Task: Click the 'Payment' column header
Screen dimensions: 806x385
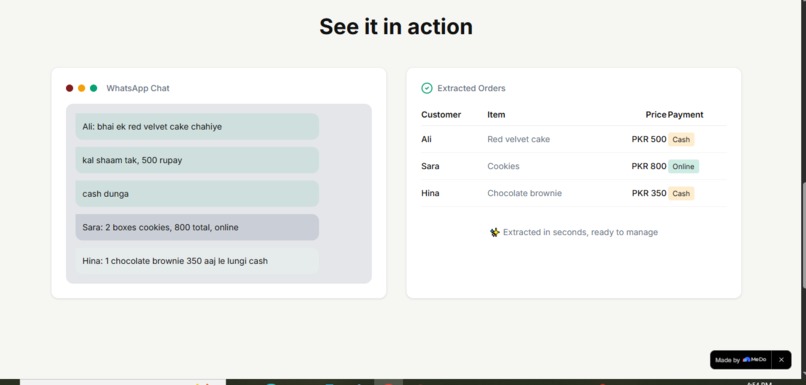Action: (686, 115)
